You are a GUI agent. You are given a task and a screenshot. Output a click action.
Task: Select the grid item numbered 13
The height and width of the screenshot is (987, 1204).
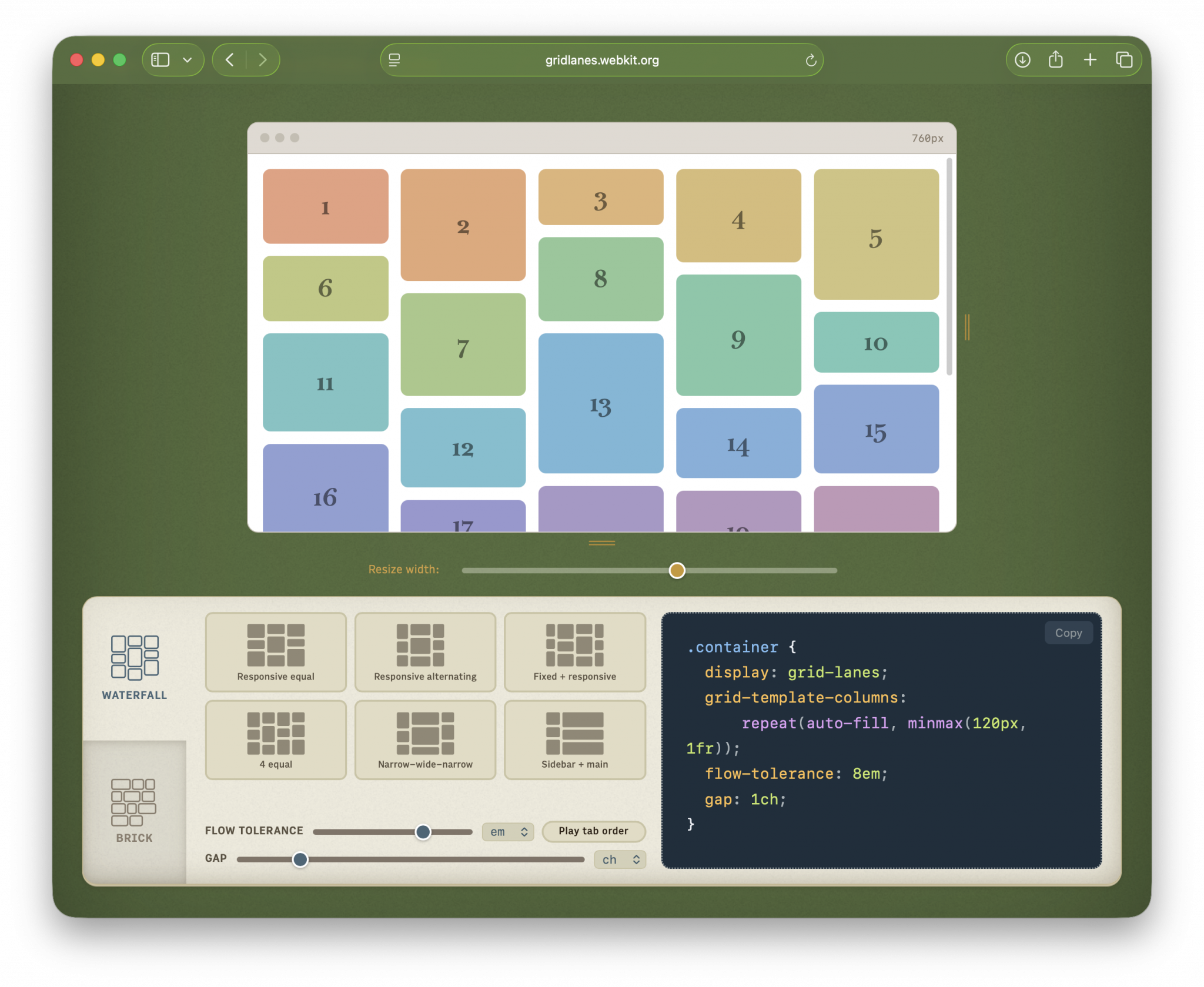[601, 403]
